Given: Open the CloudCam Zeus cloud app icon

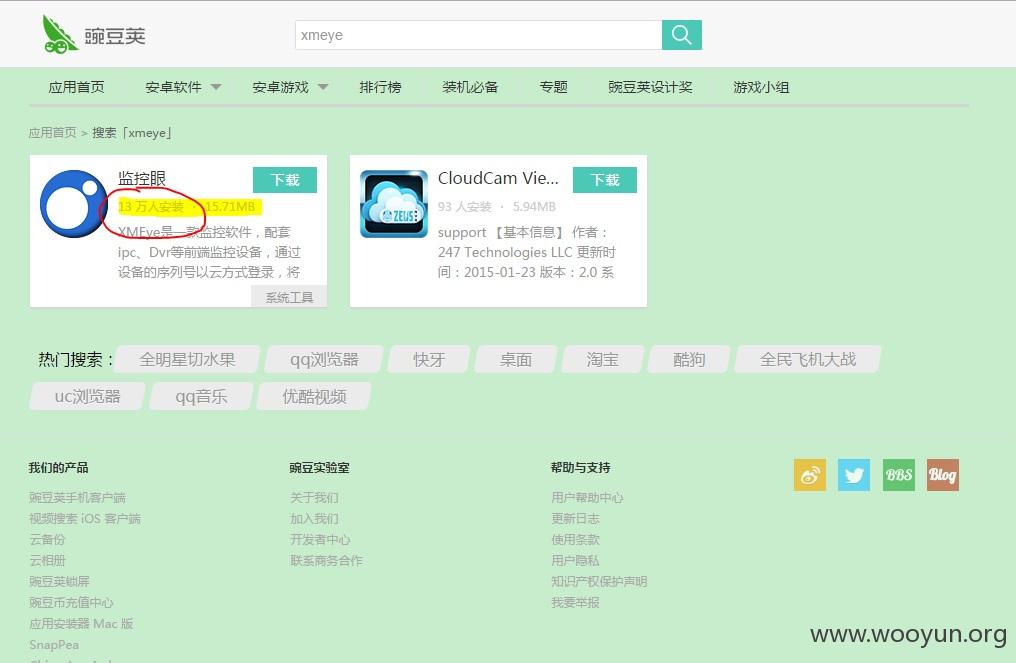Looking at the screenshot, I should (394, 204).
